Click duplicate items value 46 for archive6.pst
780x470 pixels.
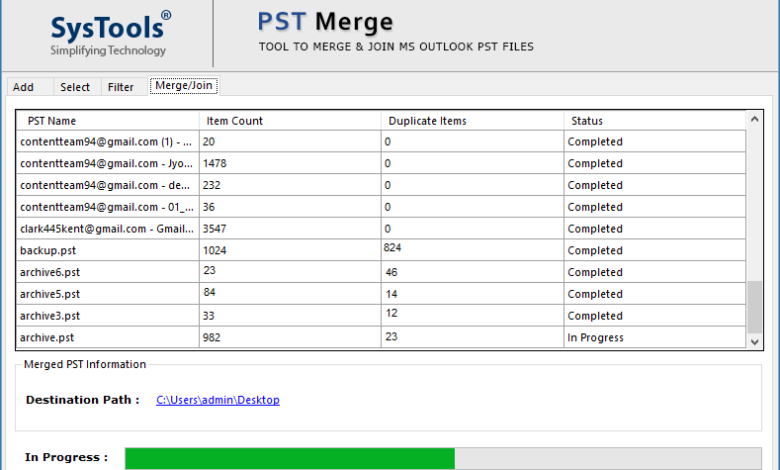[391, 272]
